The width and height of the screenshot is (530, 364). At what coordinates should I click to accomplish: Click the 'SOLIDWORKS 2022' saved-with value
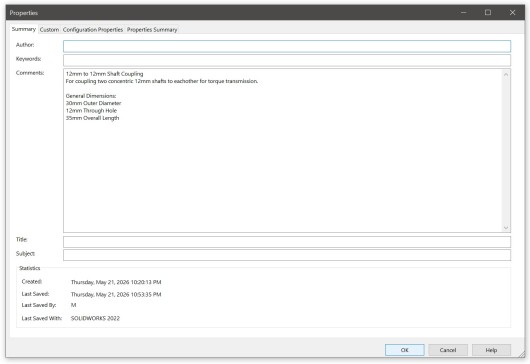coord(95,318)
